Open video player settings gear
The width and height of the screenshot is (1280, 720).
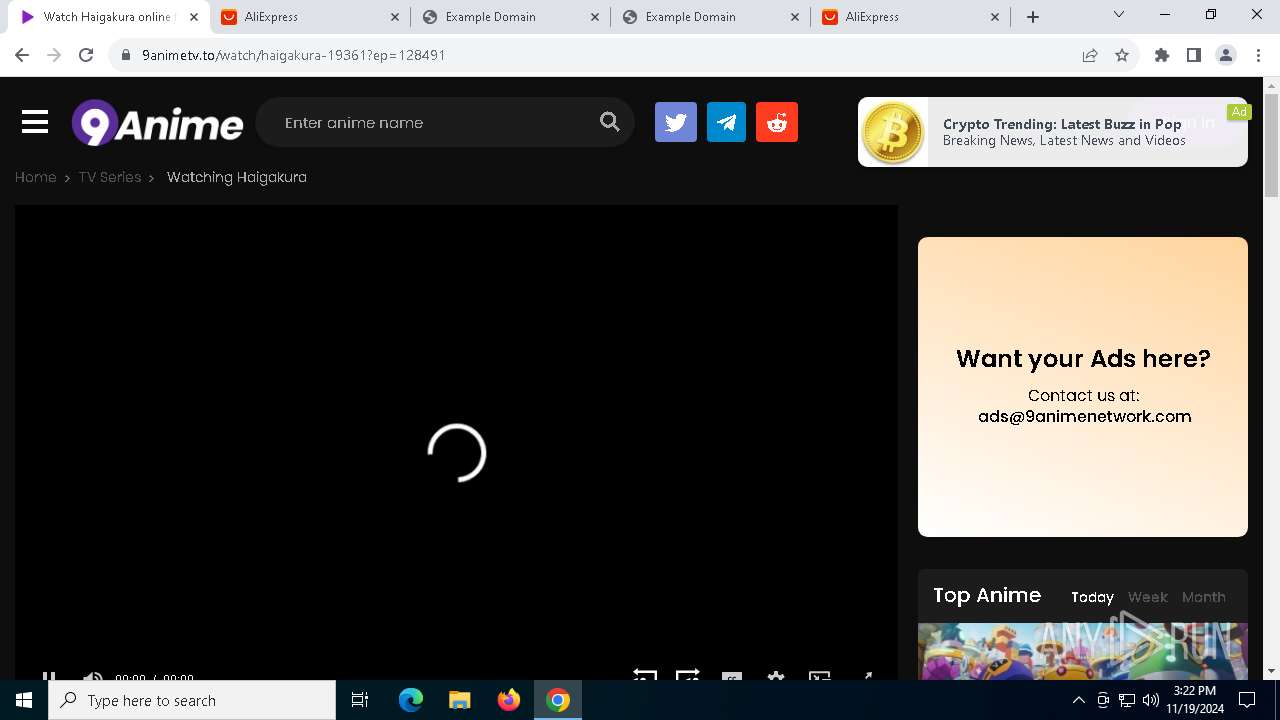(775, 676)
